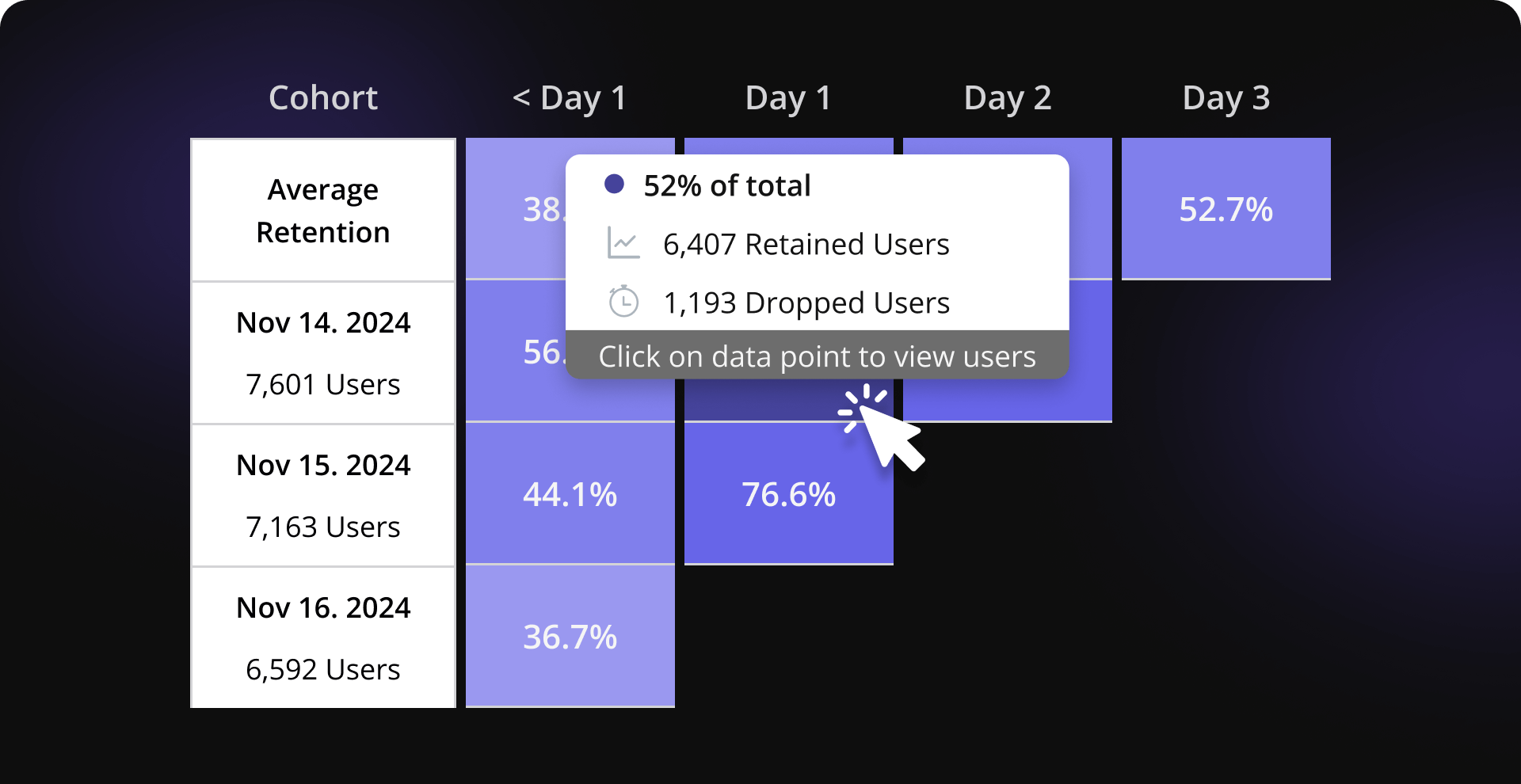Click the 52% of total tooltip heading
Screen dimensions: 1521x784
[x=726, y=185]
